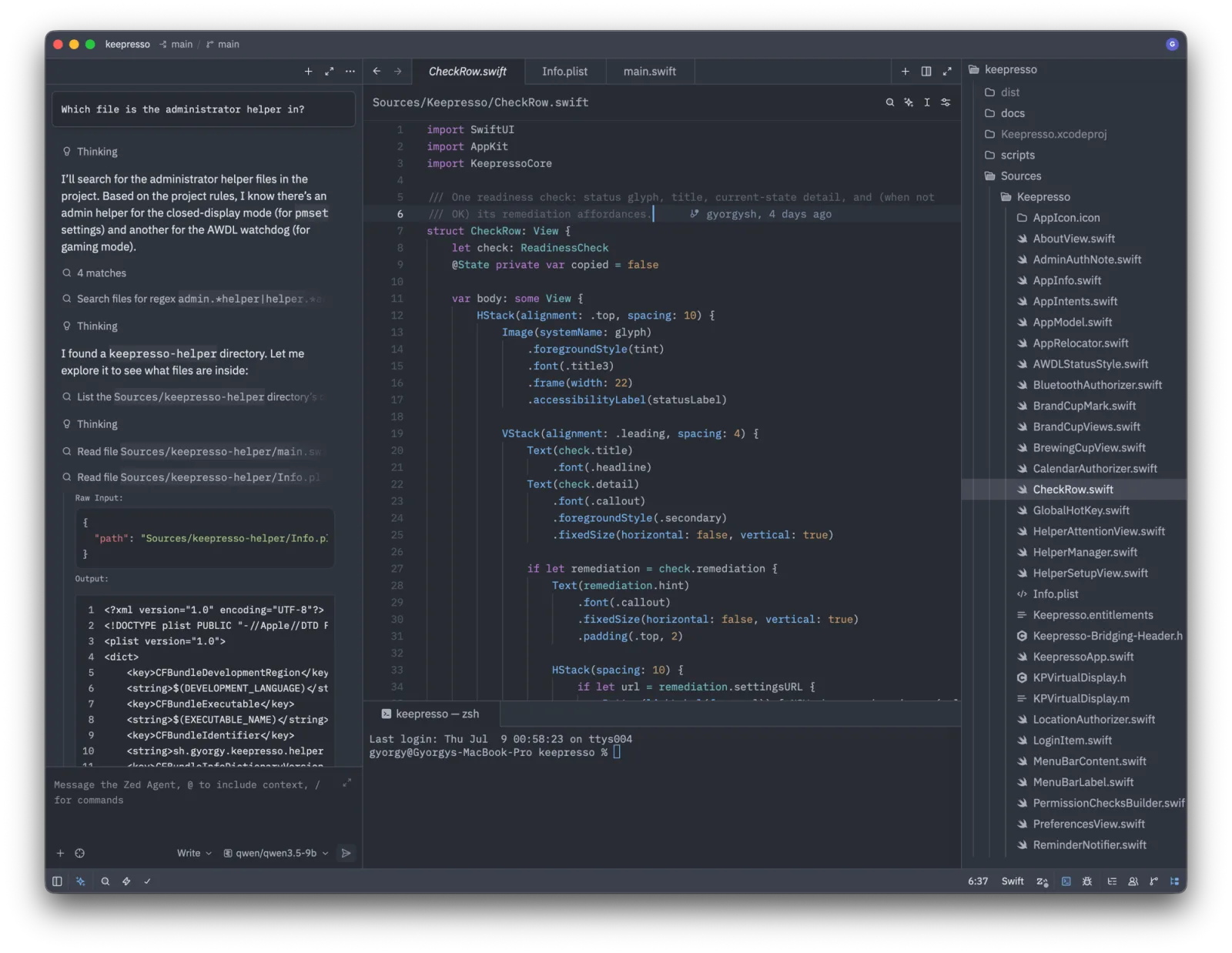Open inline assist sparkle in editor toolbar
This screenshot has height=953, width=1232.
pos(909,102)
